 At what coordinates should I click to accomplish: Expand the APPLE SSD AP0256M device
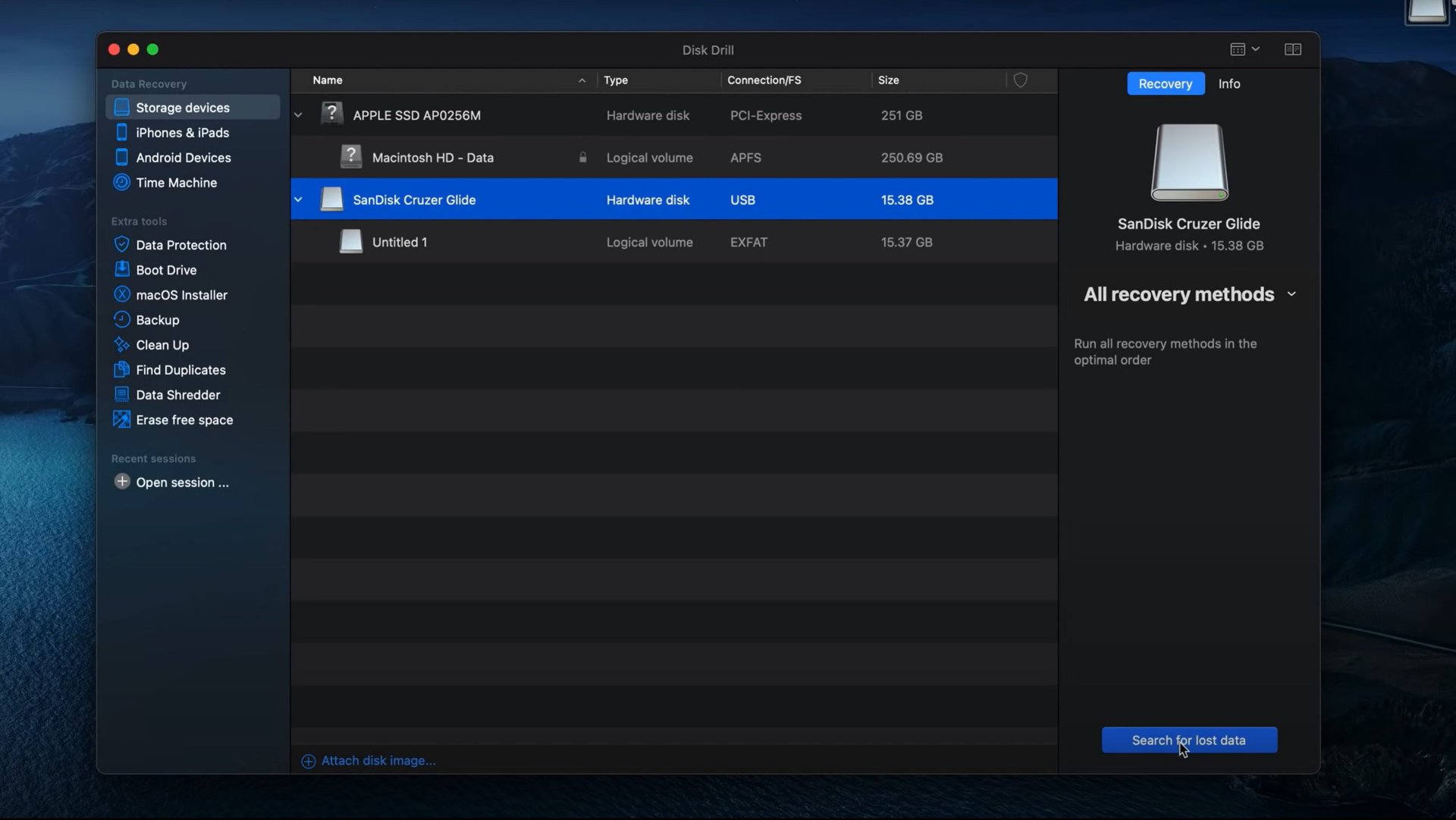pyautogui.click(x=297, y=115)
